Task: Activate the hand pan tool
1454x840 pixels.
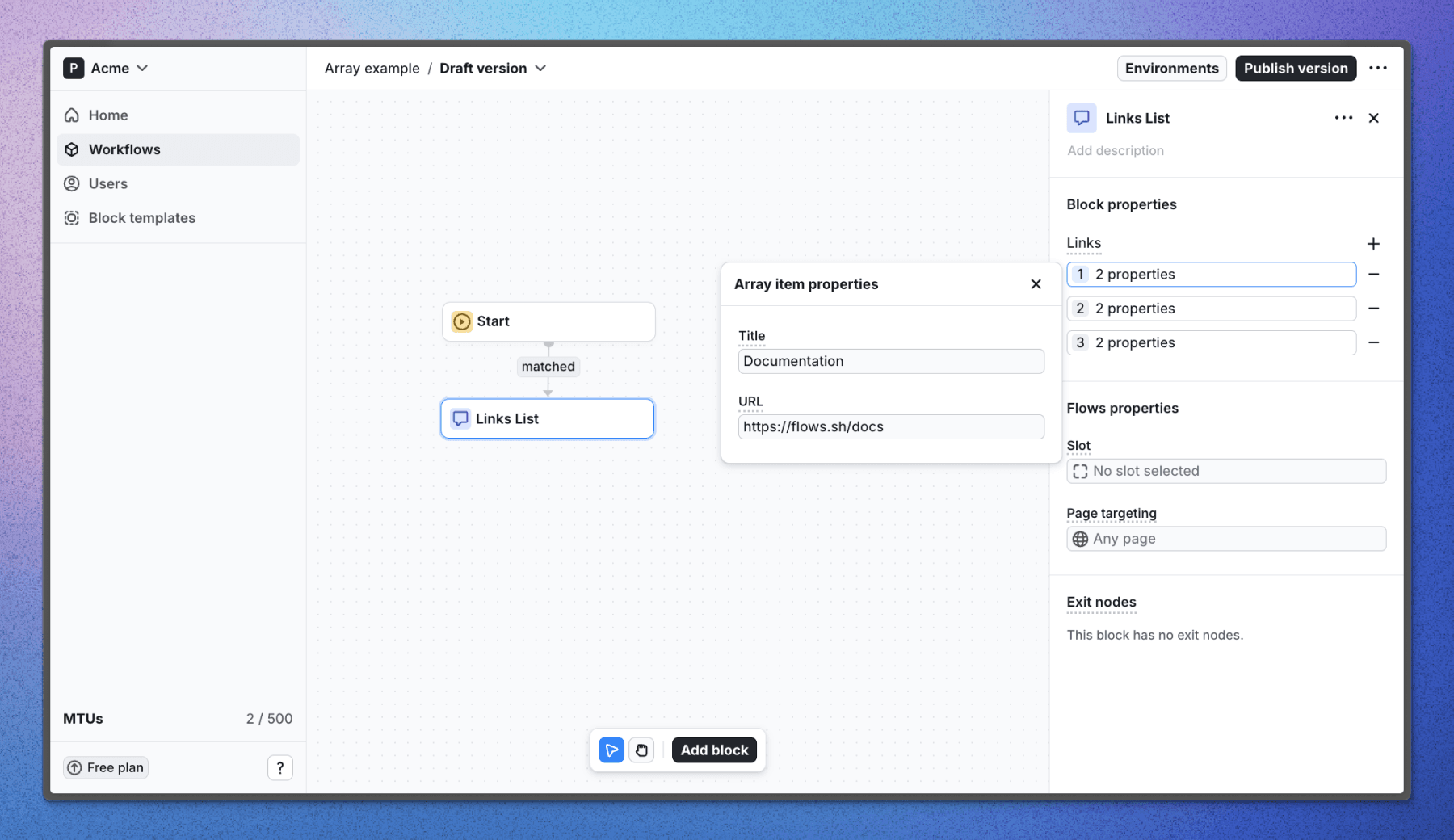Action: [641, 750]
